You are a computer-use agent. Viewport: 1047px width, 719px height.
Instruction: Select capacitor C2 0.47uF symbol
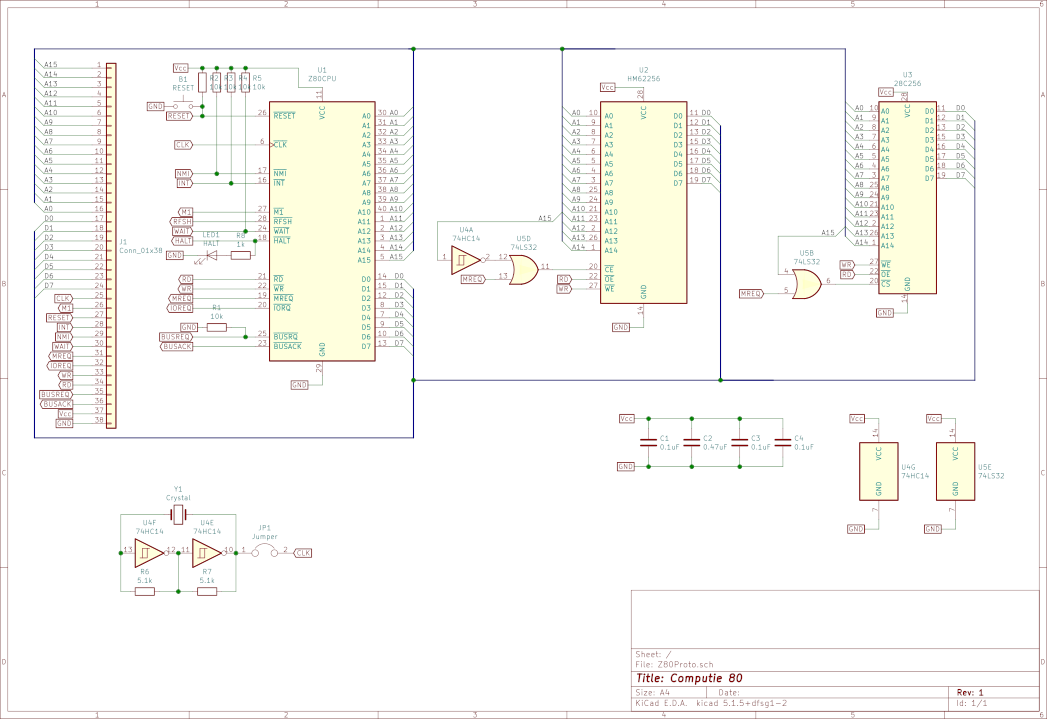pyautogui.click(x=692, y=442)
